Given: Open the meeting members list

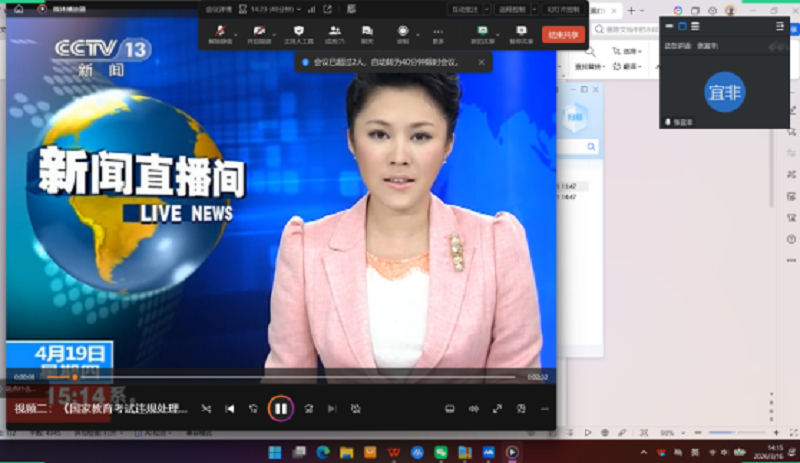Looking at the screenshot, I should pos(334,34).
